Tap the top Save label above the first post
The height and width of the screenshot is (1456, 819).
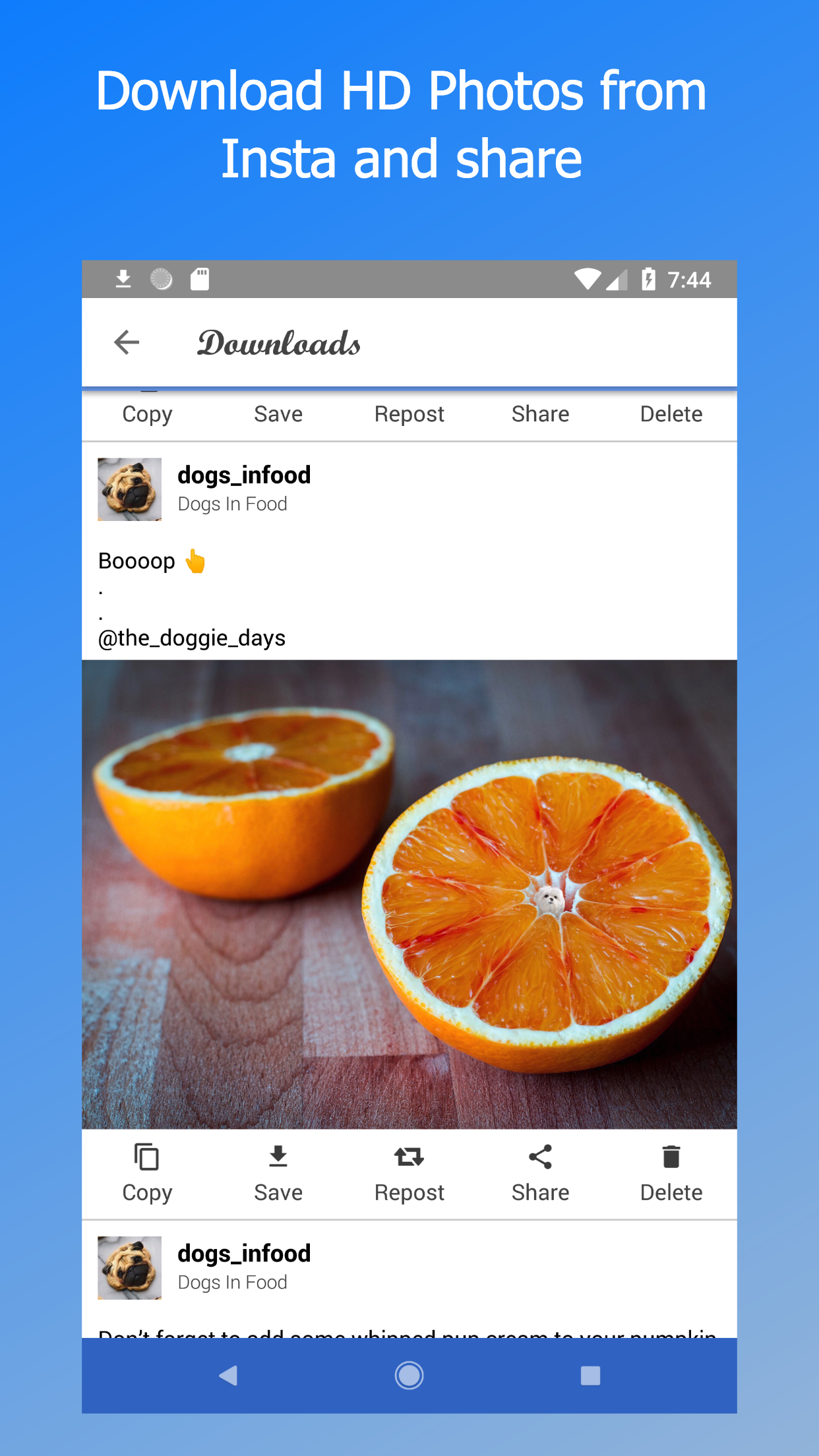point(278,414)
